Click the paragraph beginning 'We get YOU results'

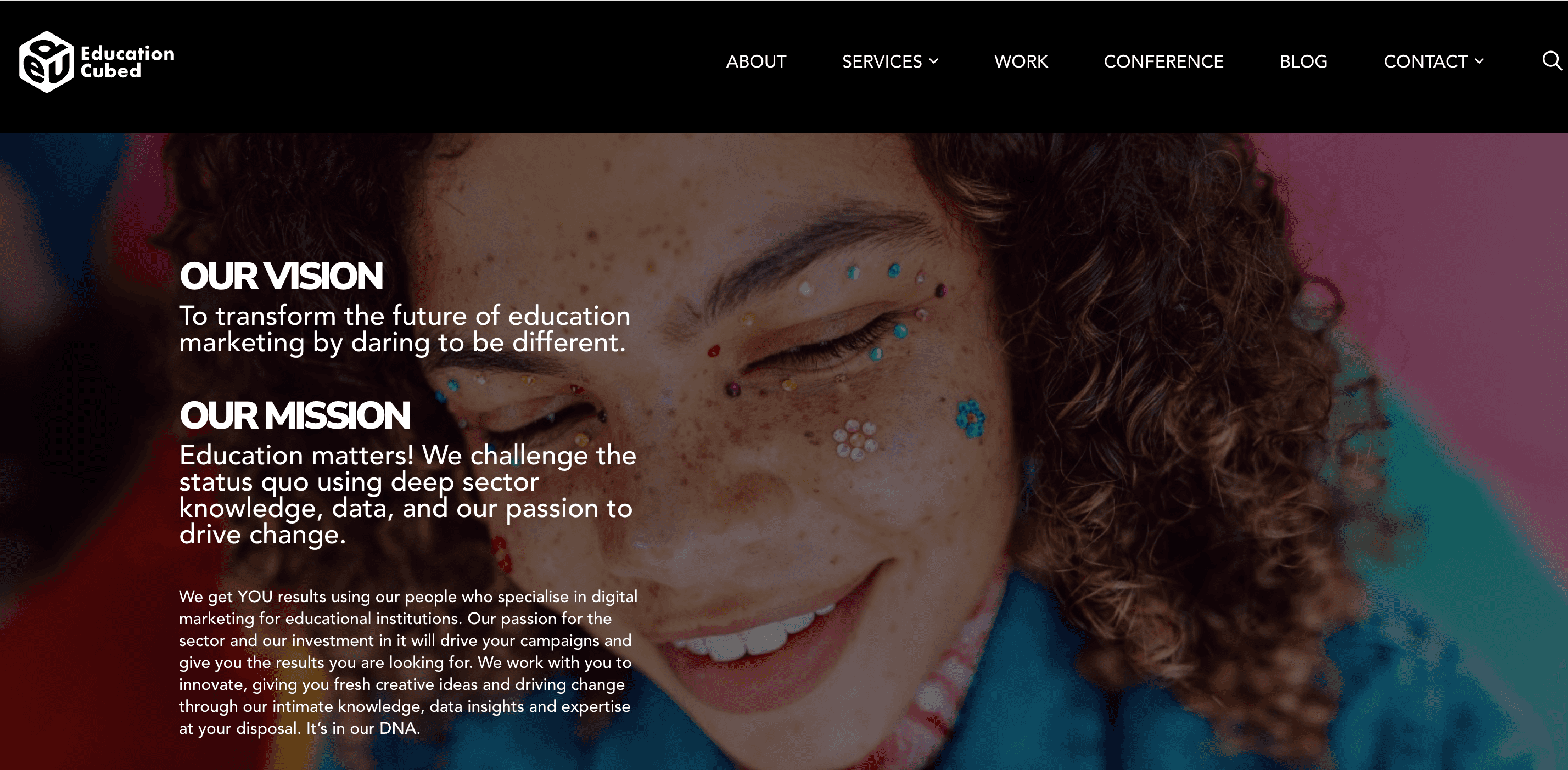coord(408,662)
